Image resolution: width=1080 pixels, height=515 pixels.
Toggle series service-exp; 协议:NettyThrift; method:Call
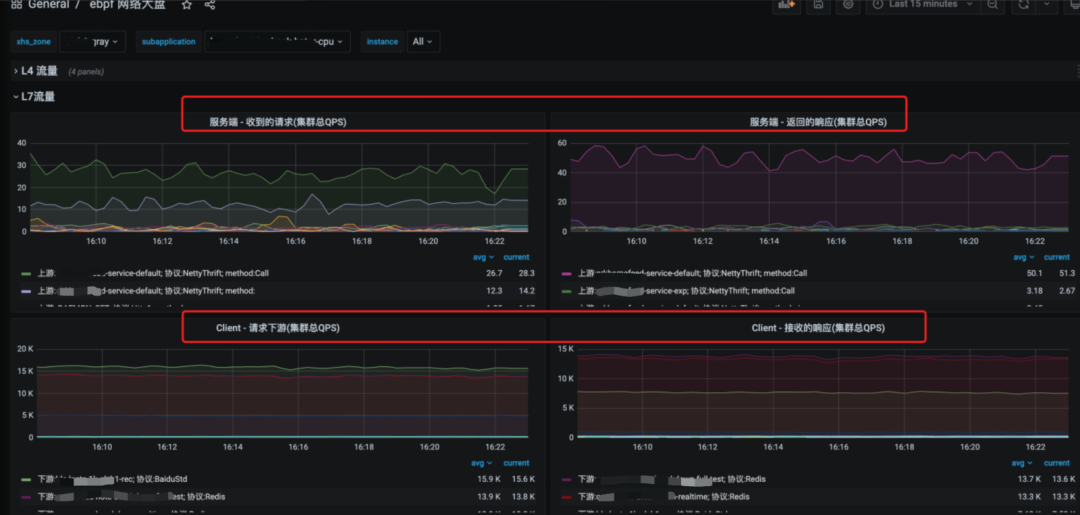pyautogui.click(x=686, y=291)
